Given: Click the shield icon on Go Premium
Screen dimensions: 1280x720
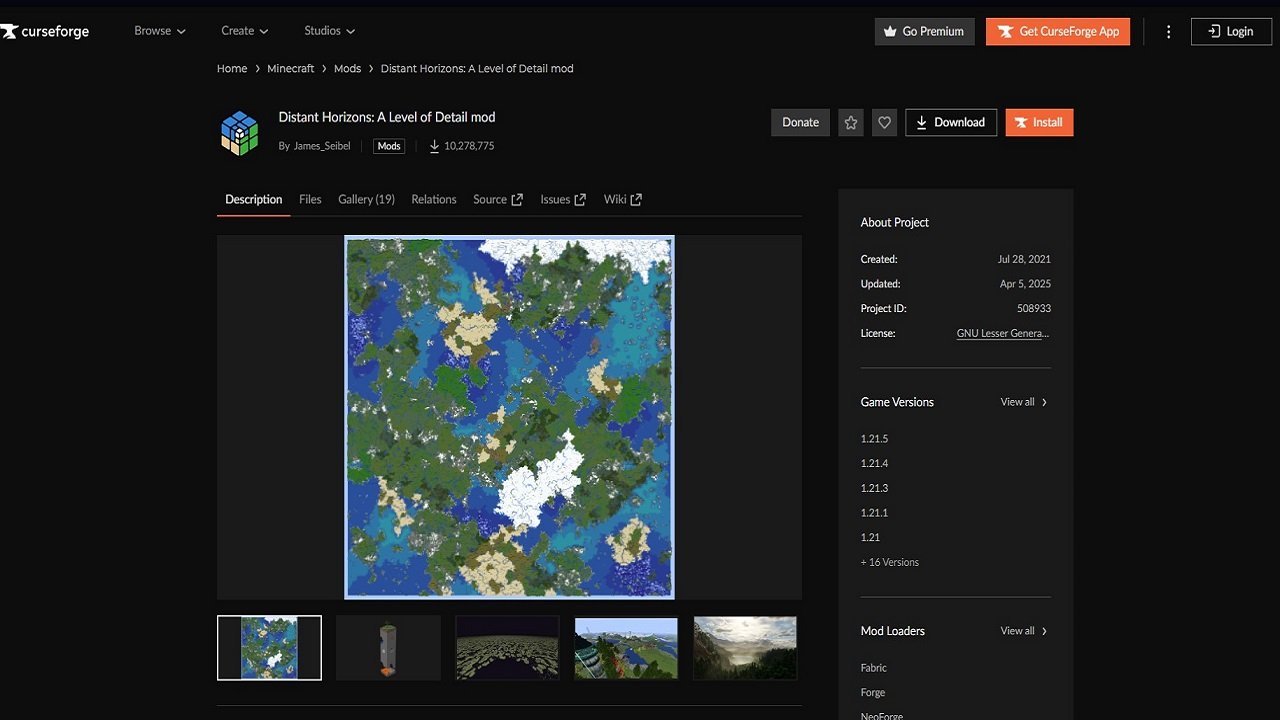Looking at the screenshot, I should click(x=888, y=31).
